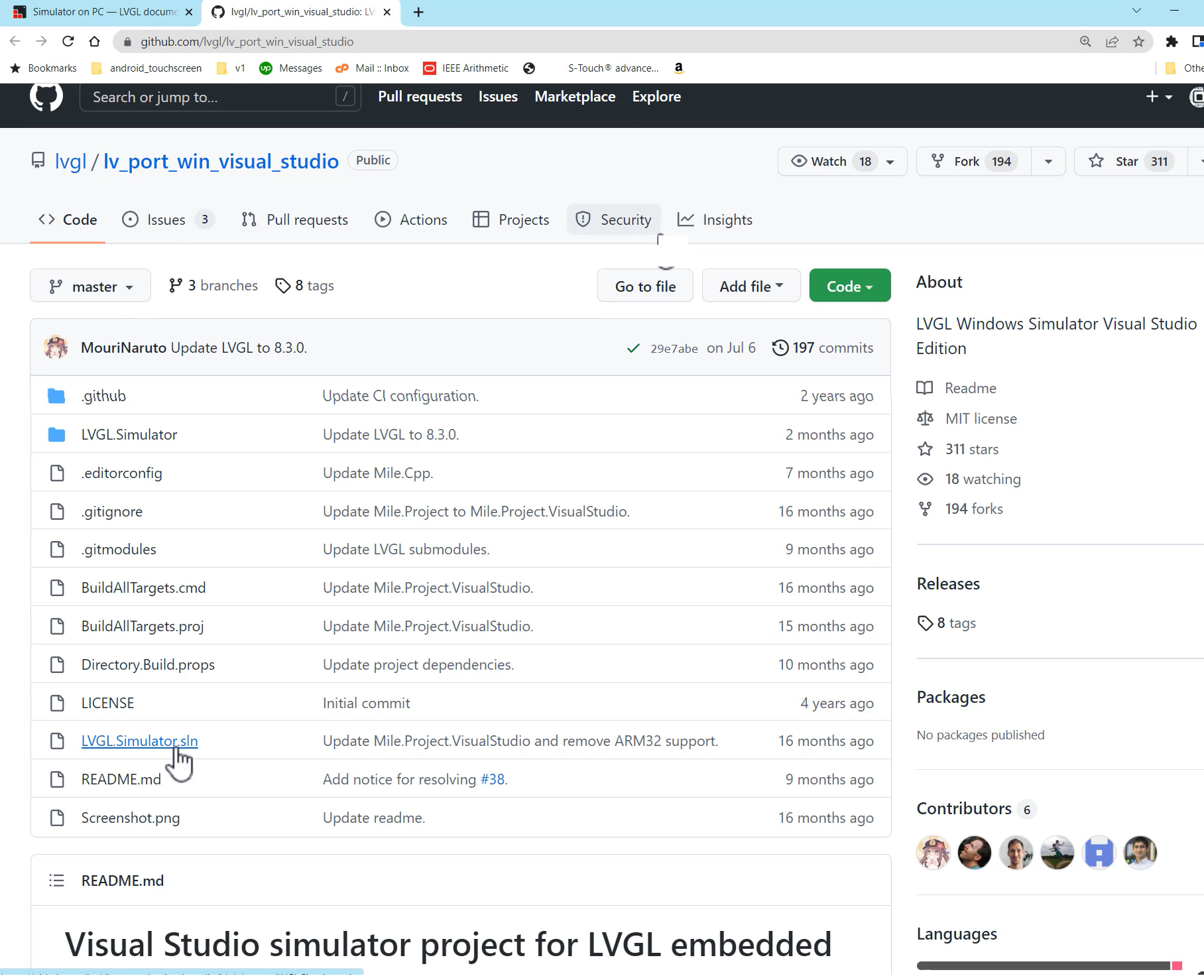1204x980 pixels.
Task: Open the LVGL.Simulator.sln file
Action: click(x=139, y=741)
